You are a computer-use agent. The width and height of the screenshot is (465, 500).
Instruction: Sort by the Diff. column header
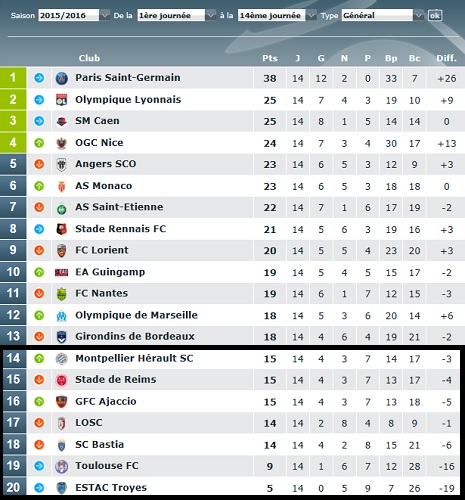[446, 58]
